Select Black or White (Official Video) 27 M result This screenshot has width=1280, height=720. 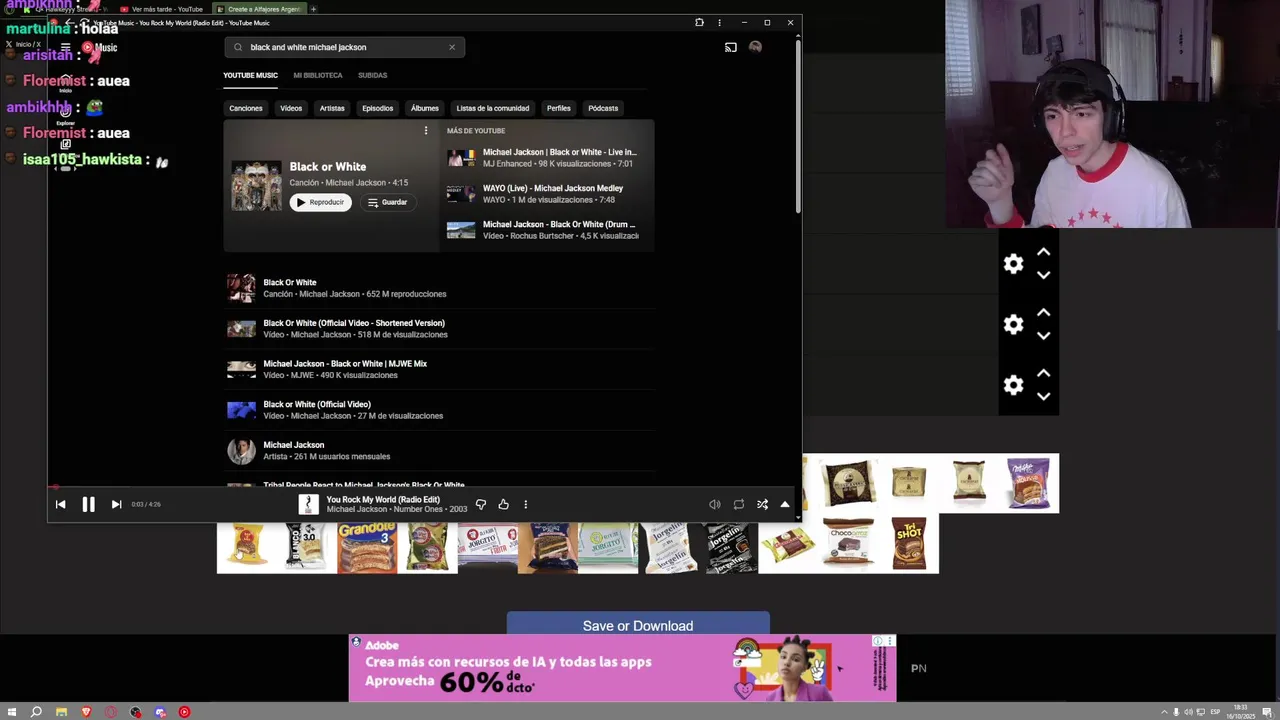coord(440,410)
